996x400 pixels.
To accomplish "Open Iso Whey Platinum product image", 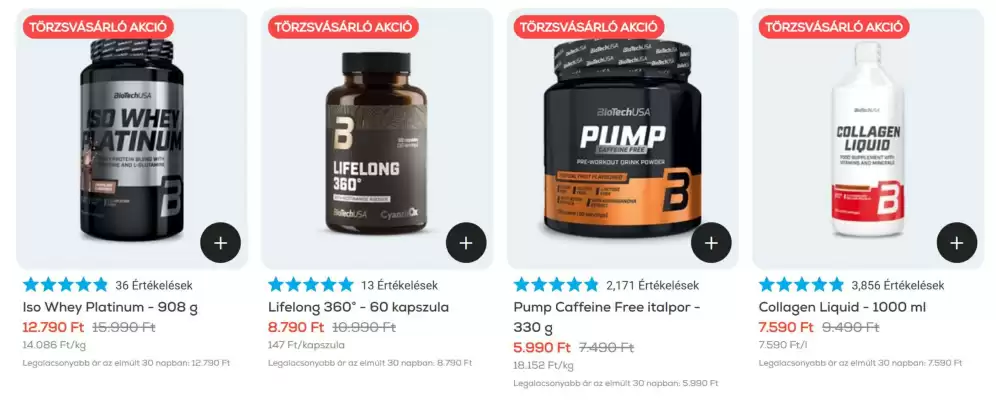I will (132, 140).
